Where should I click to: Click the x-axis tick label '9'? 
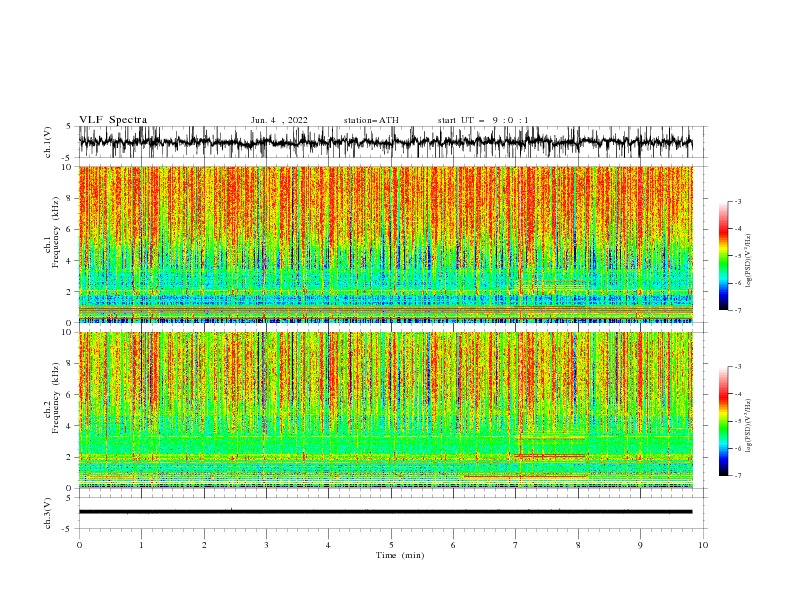click(640, 545)
